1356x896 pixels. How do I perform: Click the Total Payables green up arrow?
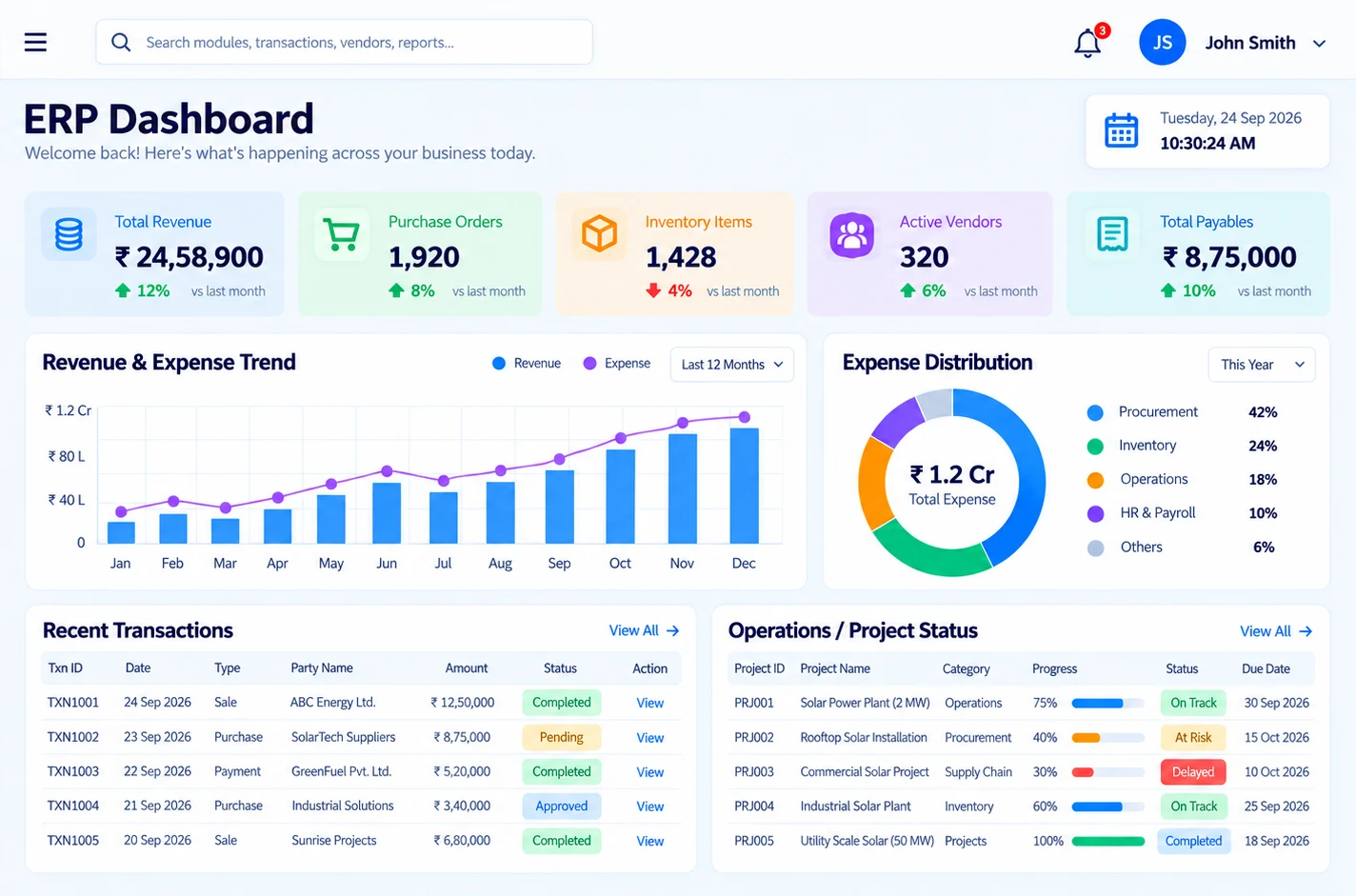pyautogui.click(x=1168, y=290)
